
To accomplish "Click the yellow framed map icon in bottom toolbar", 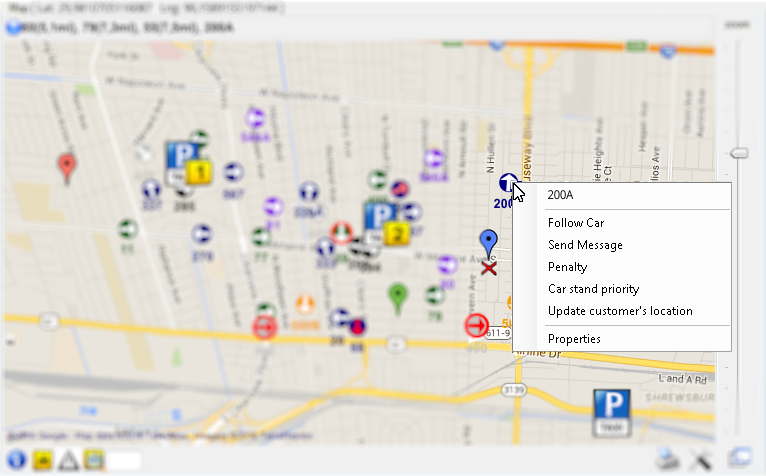I will tap(94, 459).
